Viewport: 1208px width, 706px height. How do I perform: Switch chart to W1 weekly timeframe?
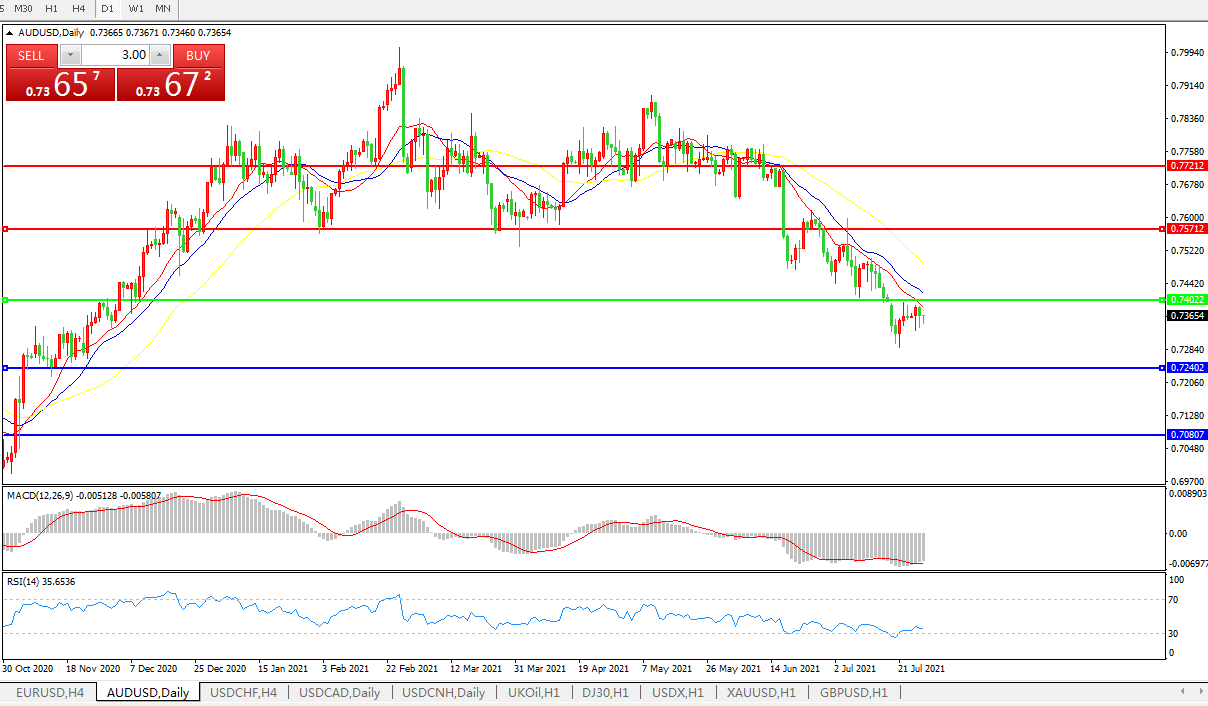coord(135,8)
